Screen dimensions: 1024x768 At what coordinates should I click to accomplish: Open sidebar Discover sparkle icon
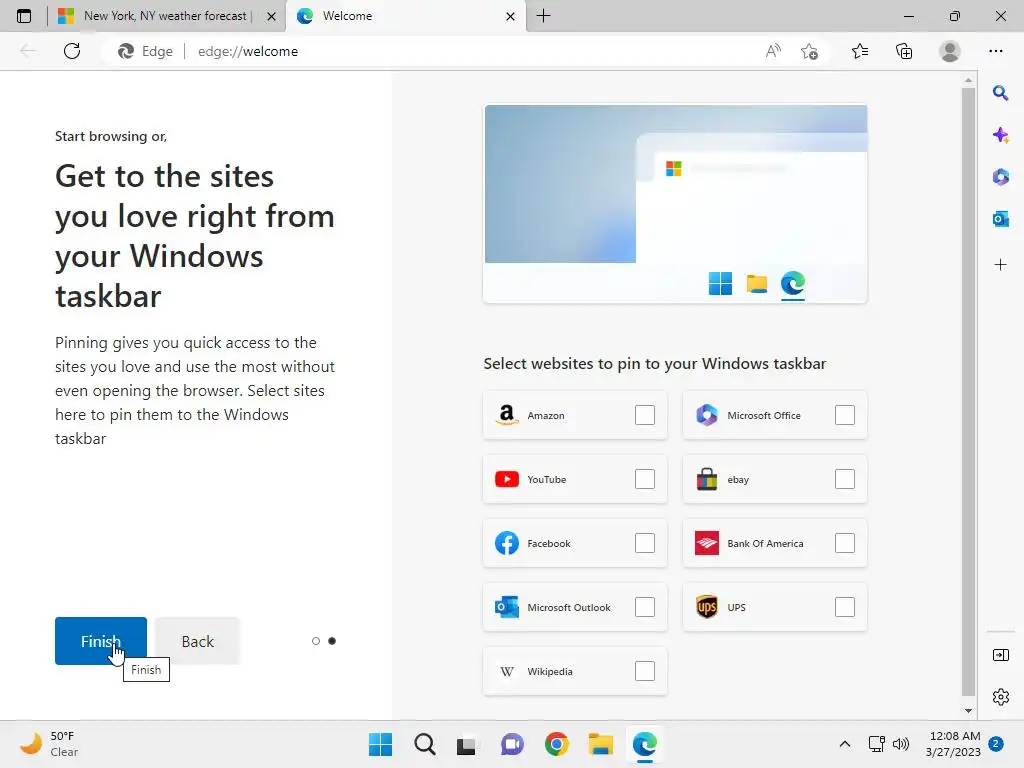point(1000,135)
